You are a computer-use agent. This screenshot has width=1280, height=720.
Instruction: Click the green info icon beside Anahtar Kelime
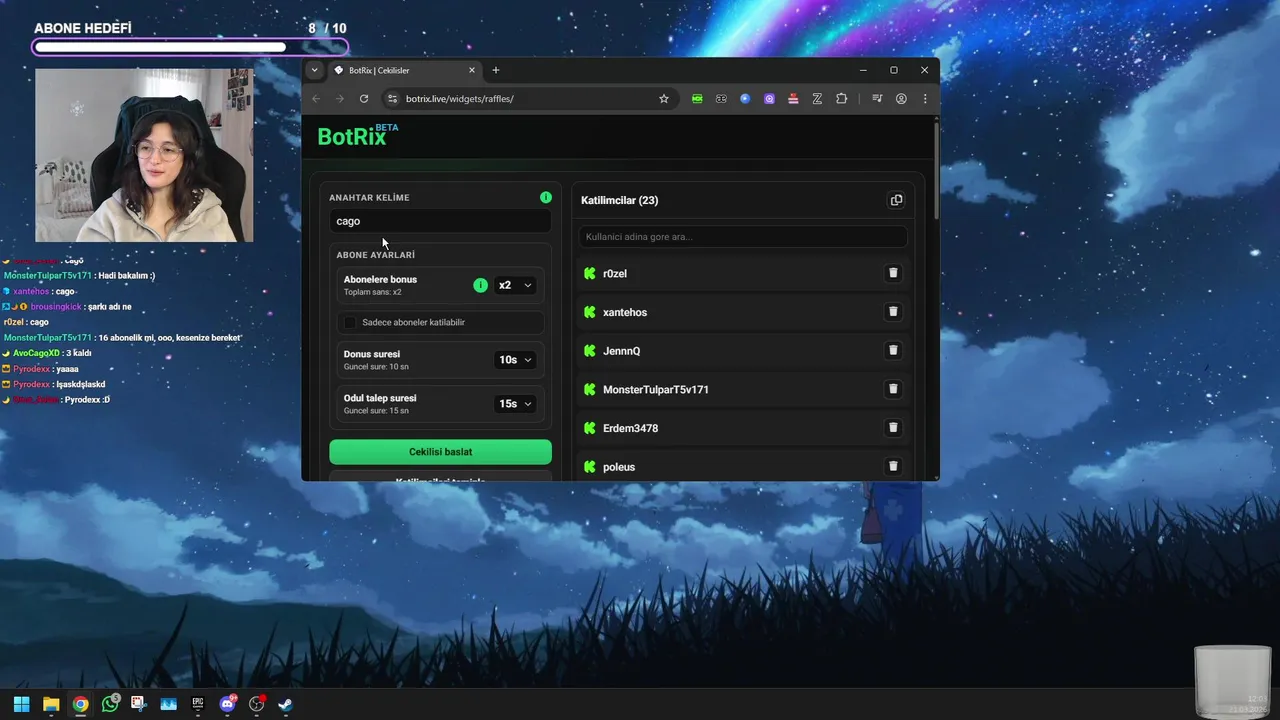click(546, 197)
